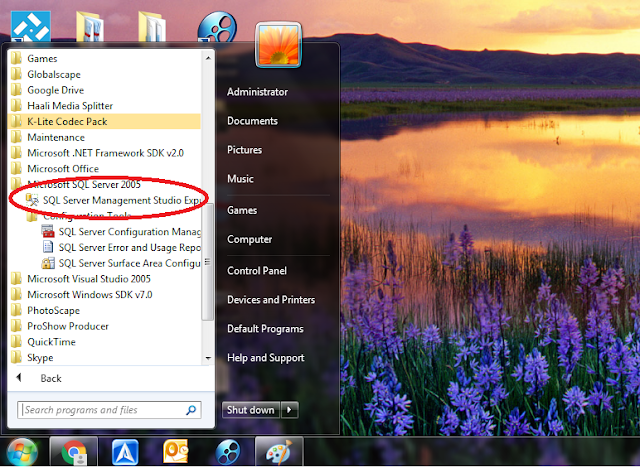Open Documents from Start menu

tap(252, 121)
